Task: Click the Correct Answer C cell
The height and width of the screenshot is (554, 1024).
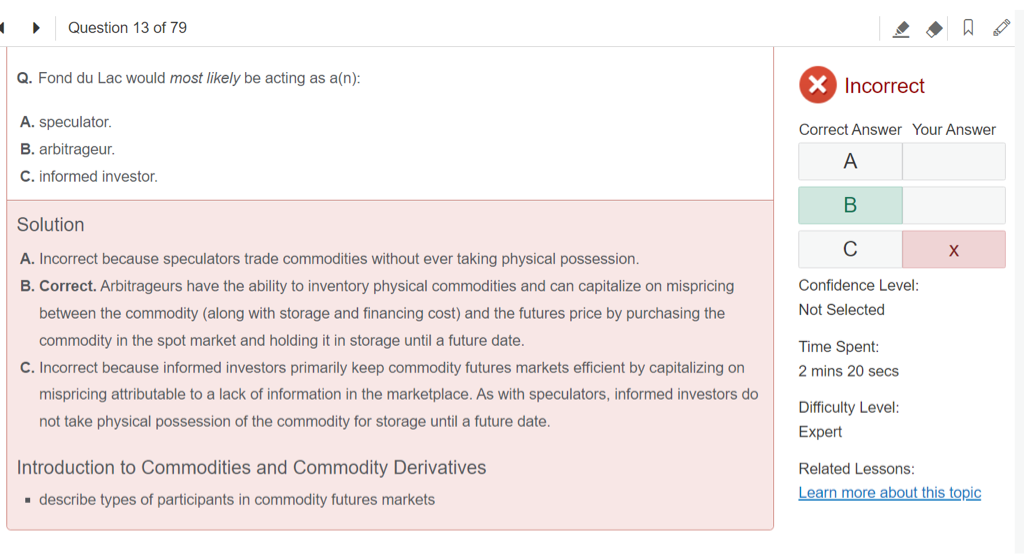Action: [x=850, y=249]
